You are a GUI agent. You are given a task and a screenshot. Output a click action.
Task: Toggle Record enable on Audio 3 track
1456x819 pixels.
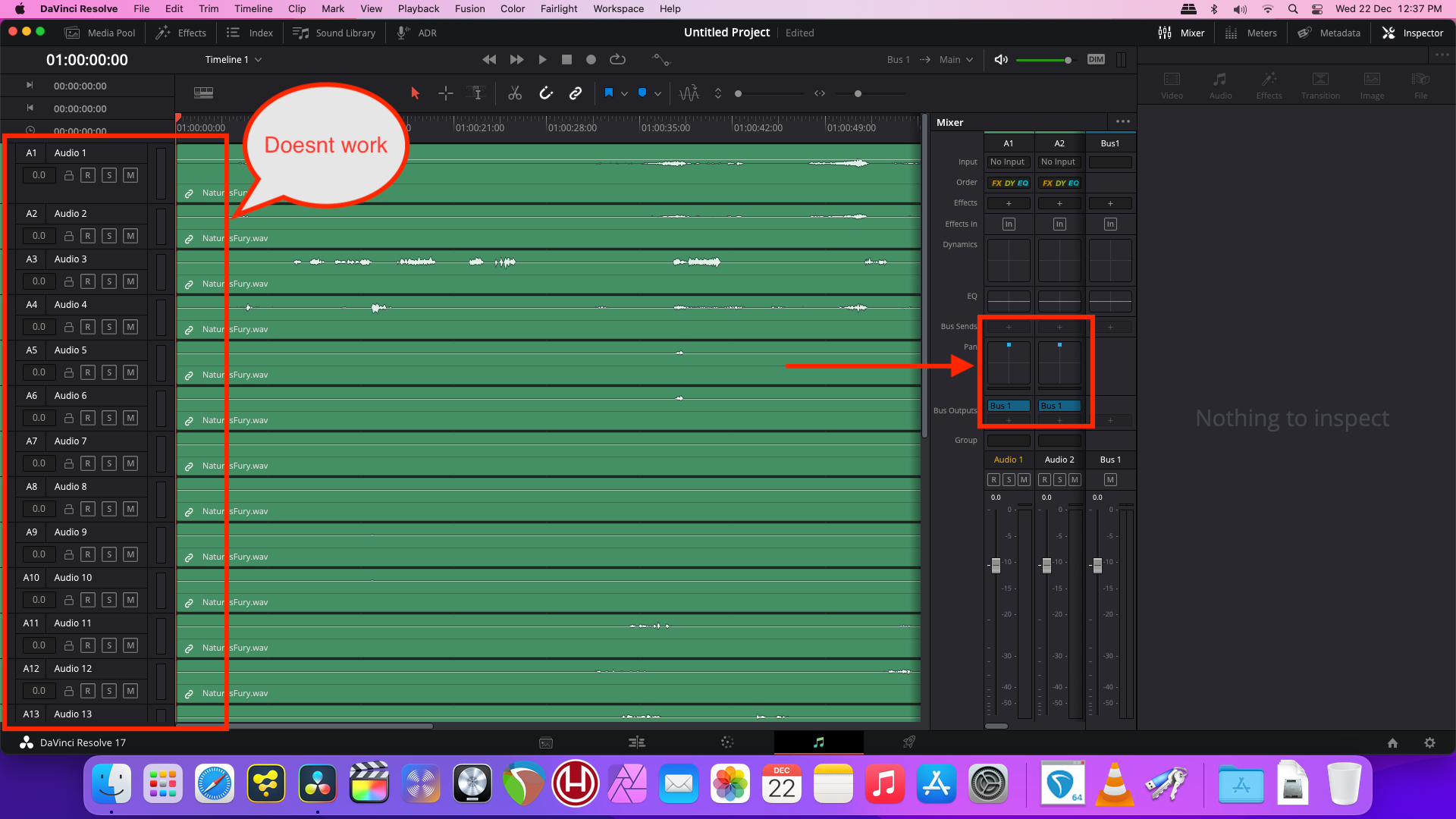[89, 281]
